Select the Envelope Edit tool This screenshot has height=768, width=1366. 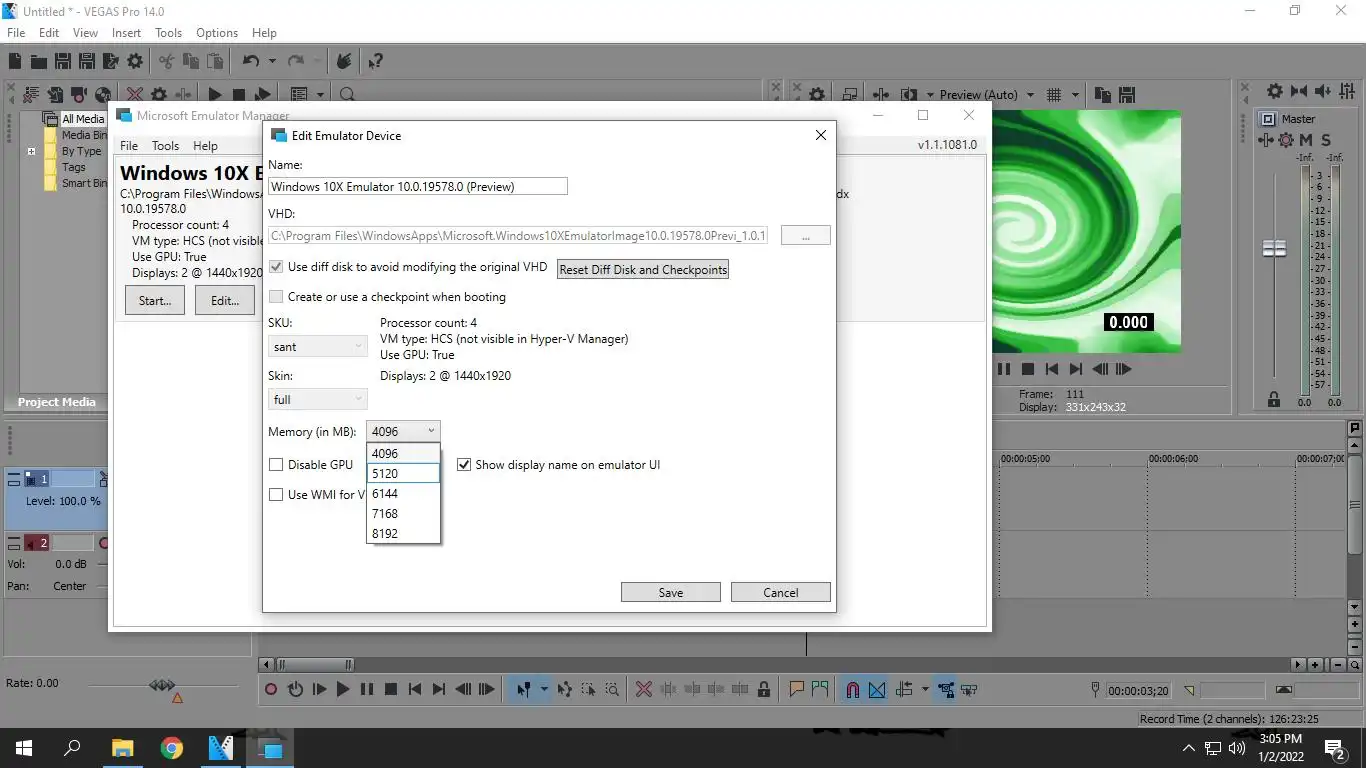[x=565, y=689]
